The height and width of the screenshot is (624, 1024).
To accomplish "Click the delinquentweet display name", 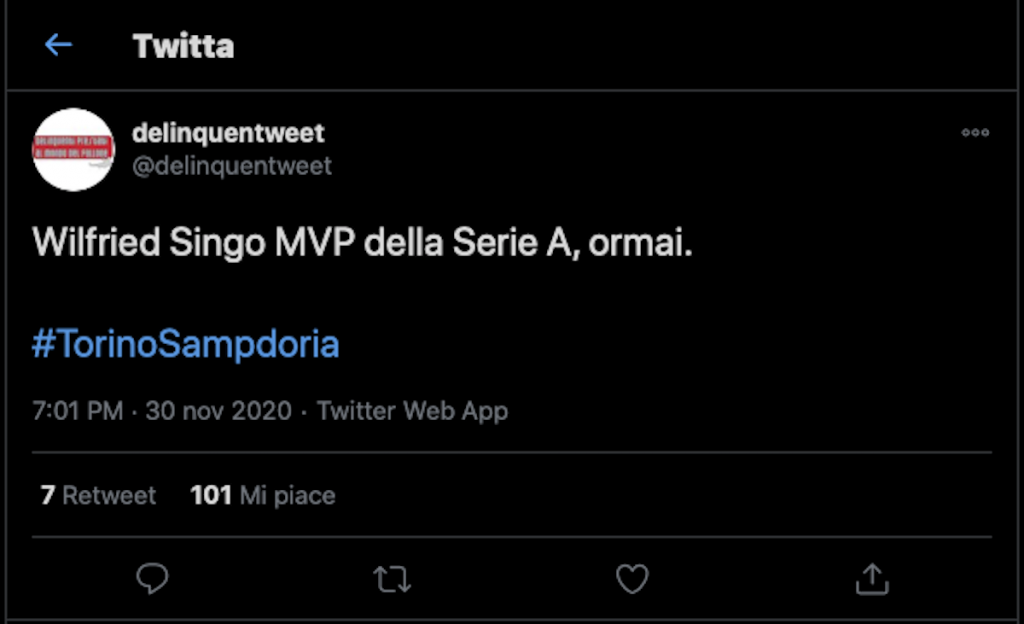I will pos(228,133).
